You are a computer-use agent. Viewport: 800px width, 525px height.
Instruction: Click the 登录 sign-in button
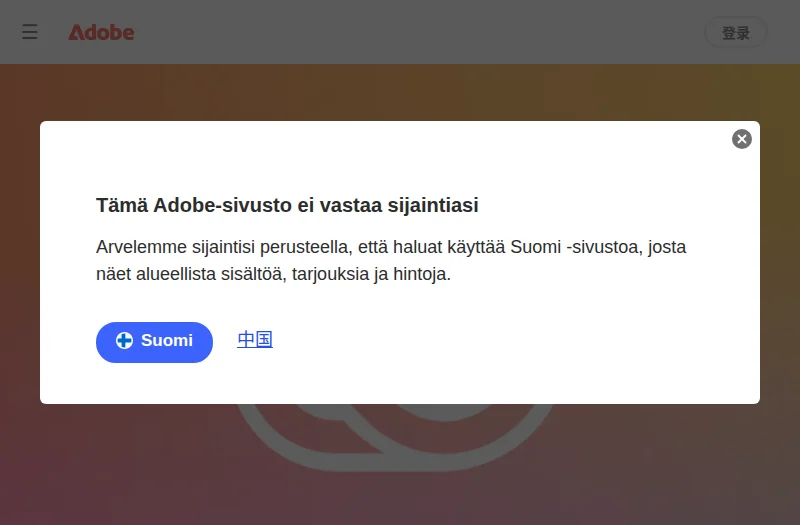pyautogui.click(x=736, y=33)
